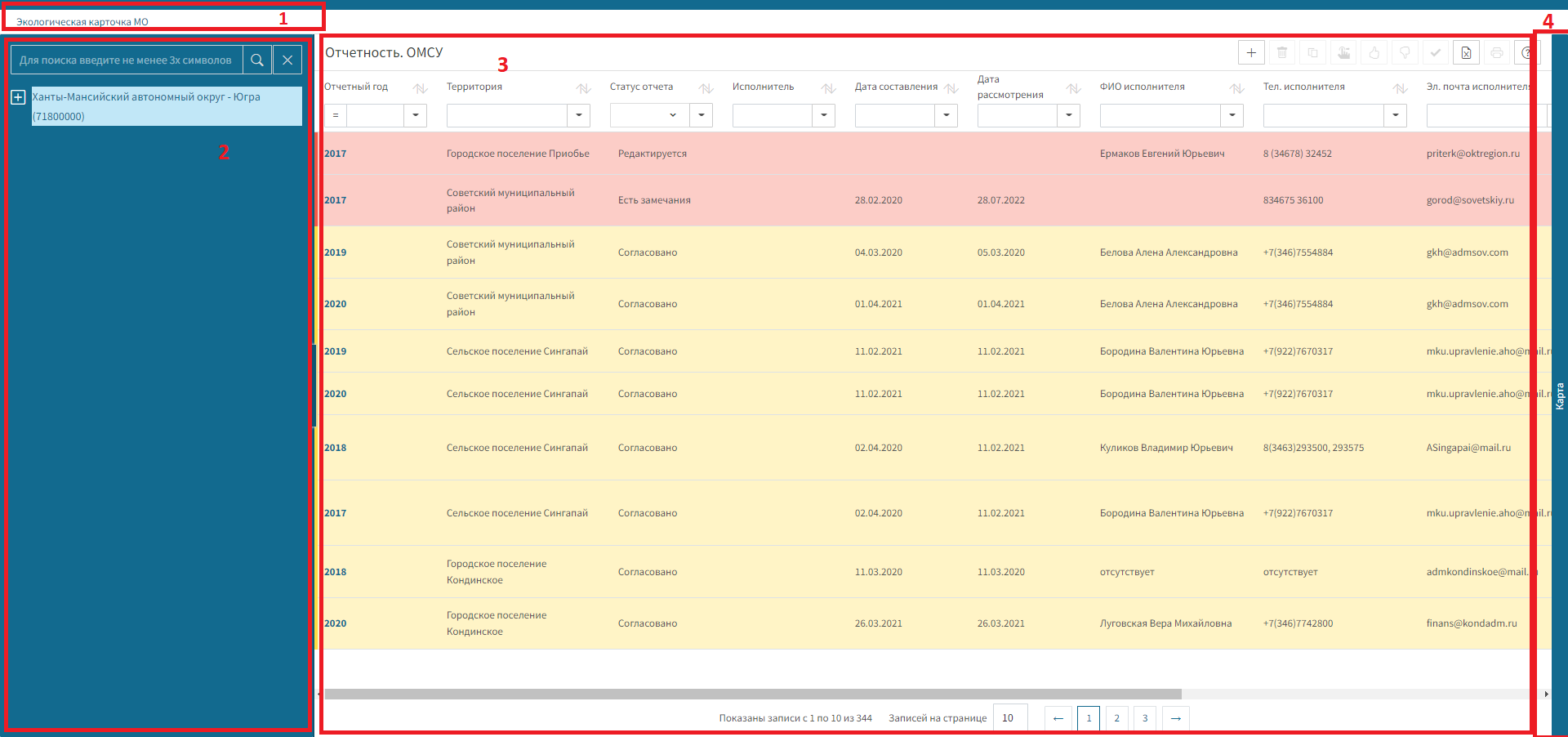Image resolution: width=1568 pixels, height=737 pixels.
Task: Open the vertical Карта side tab
Action: tap(1559, 396)
